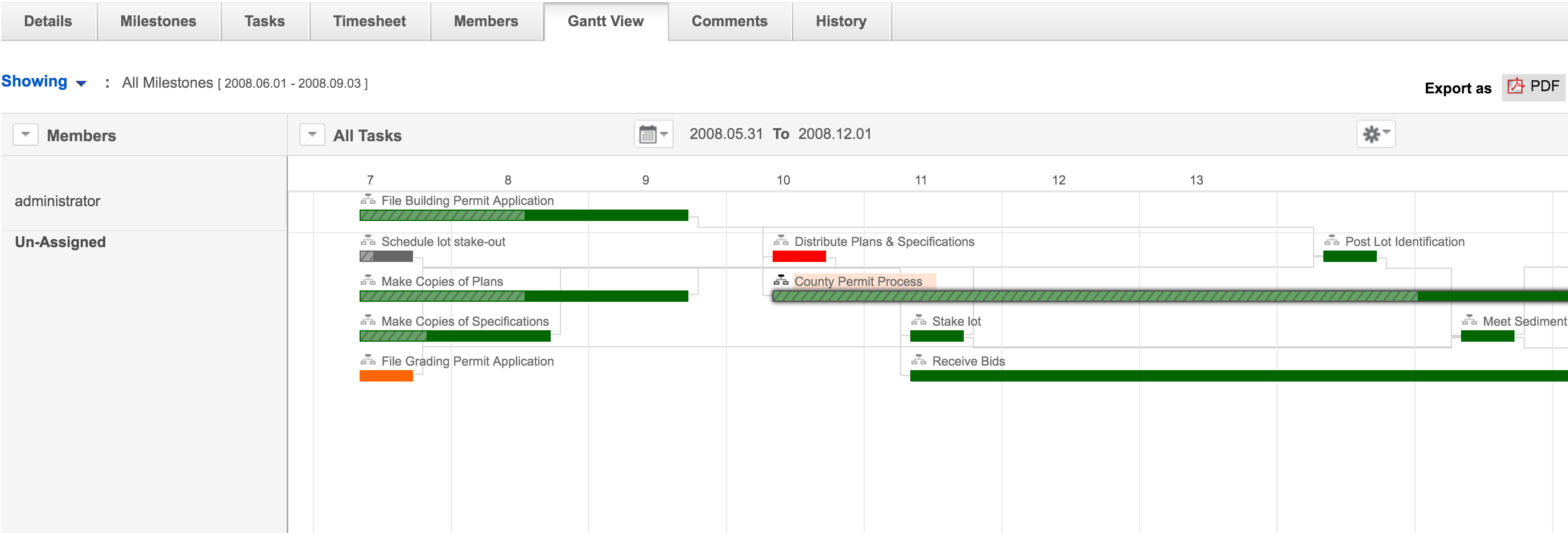Select the administrator member row
The height and width of the screenshot is (533, 1568).
click(x=57, y=201)
